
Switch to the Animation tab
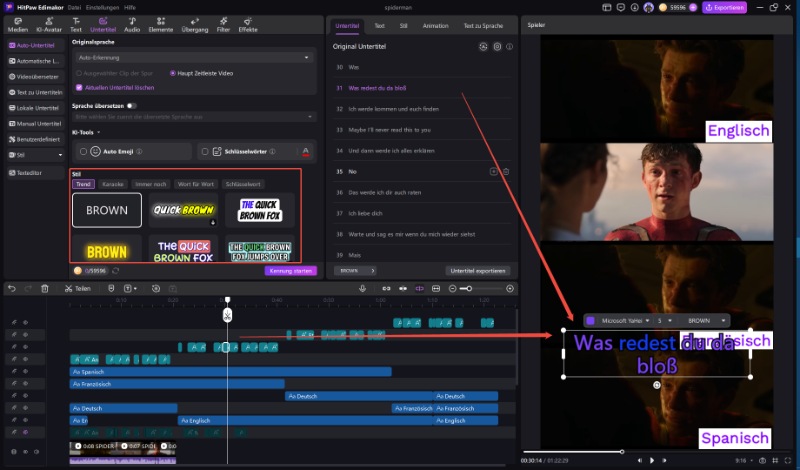(435, 26)
